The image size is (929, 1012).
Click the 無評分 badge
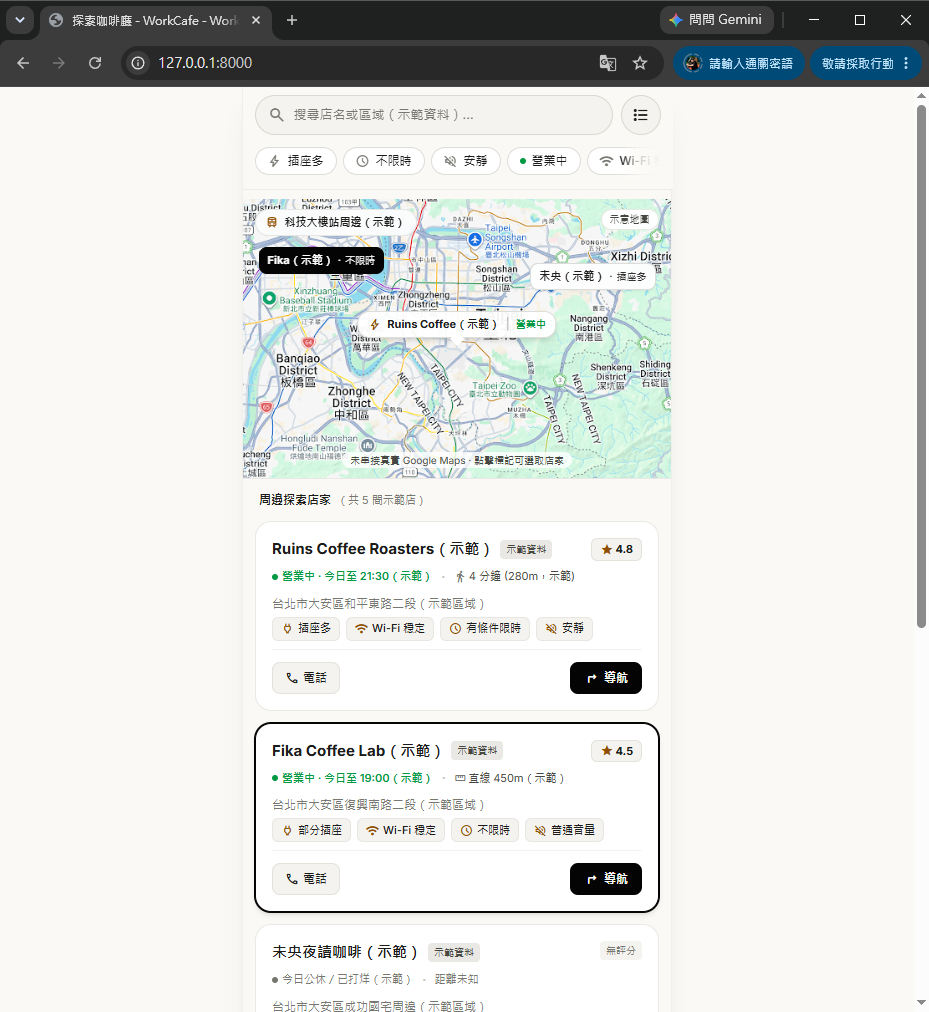[x=620, y=950]
